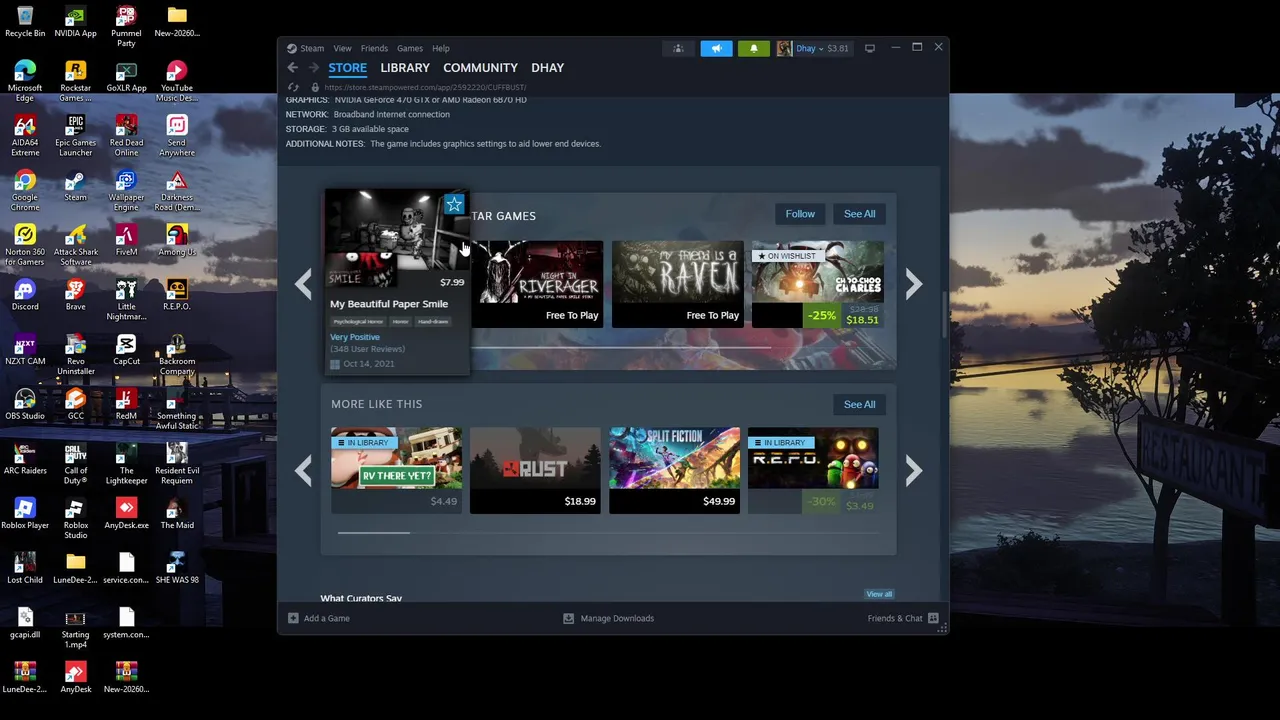Click the Add a Game plus icon
This screenshot has height=720, width=1280.
pyautogui.click(x=293, y=618)
